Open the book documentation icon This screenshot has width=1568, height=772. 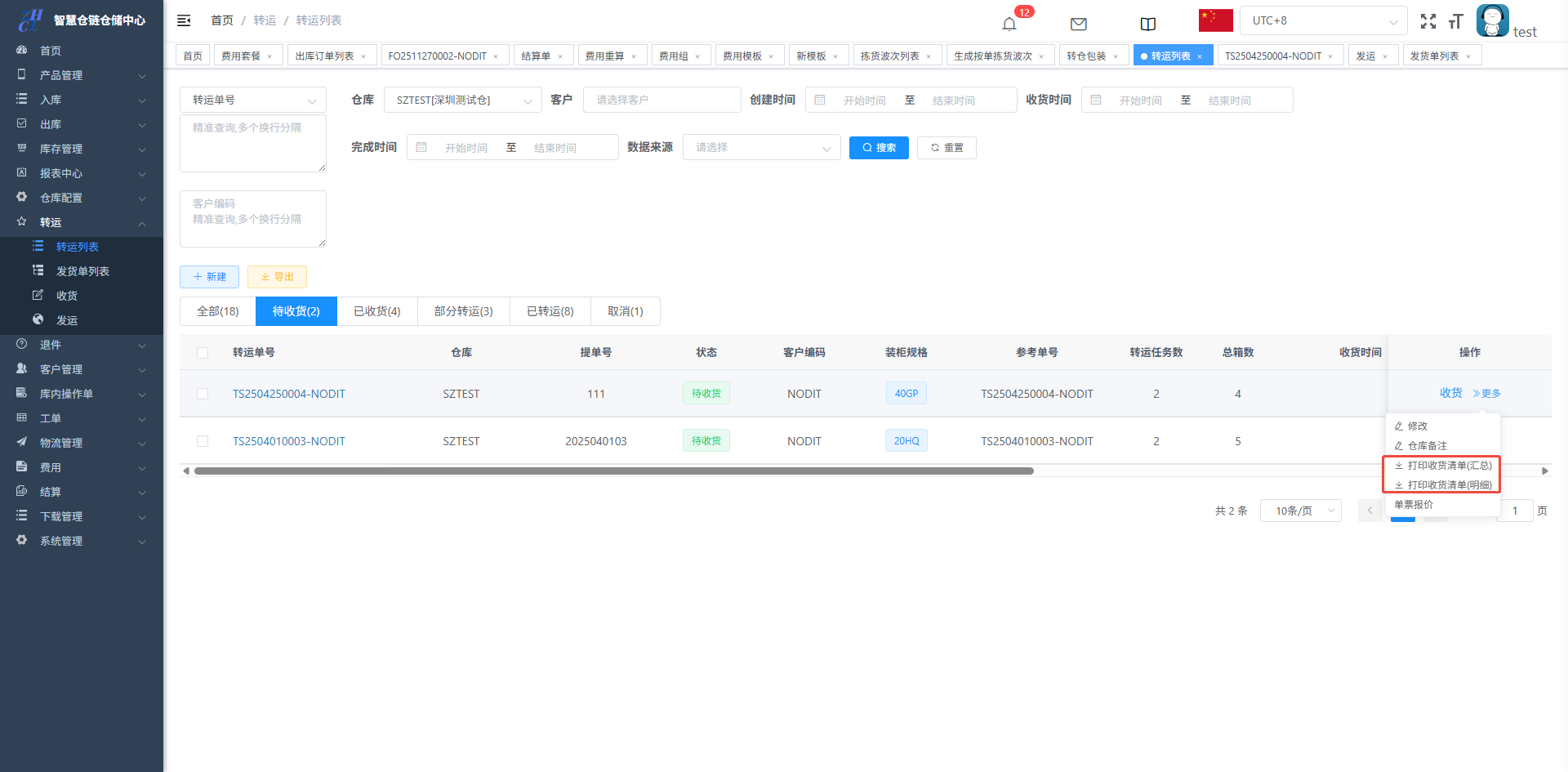click(x=1147, y=24)
